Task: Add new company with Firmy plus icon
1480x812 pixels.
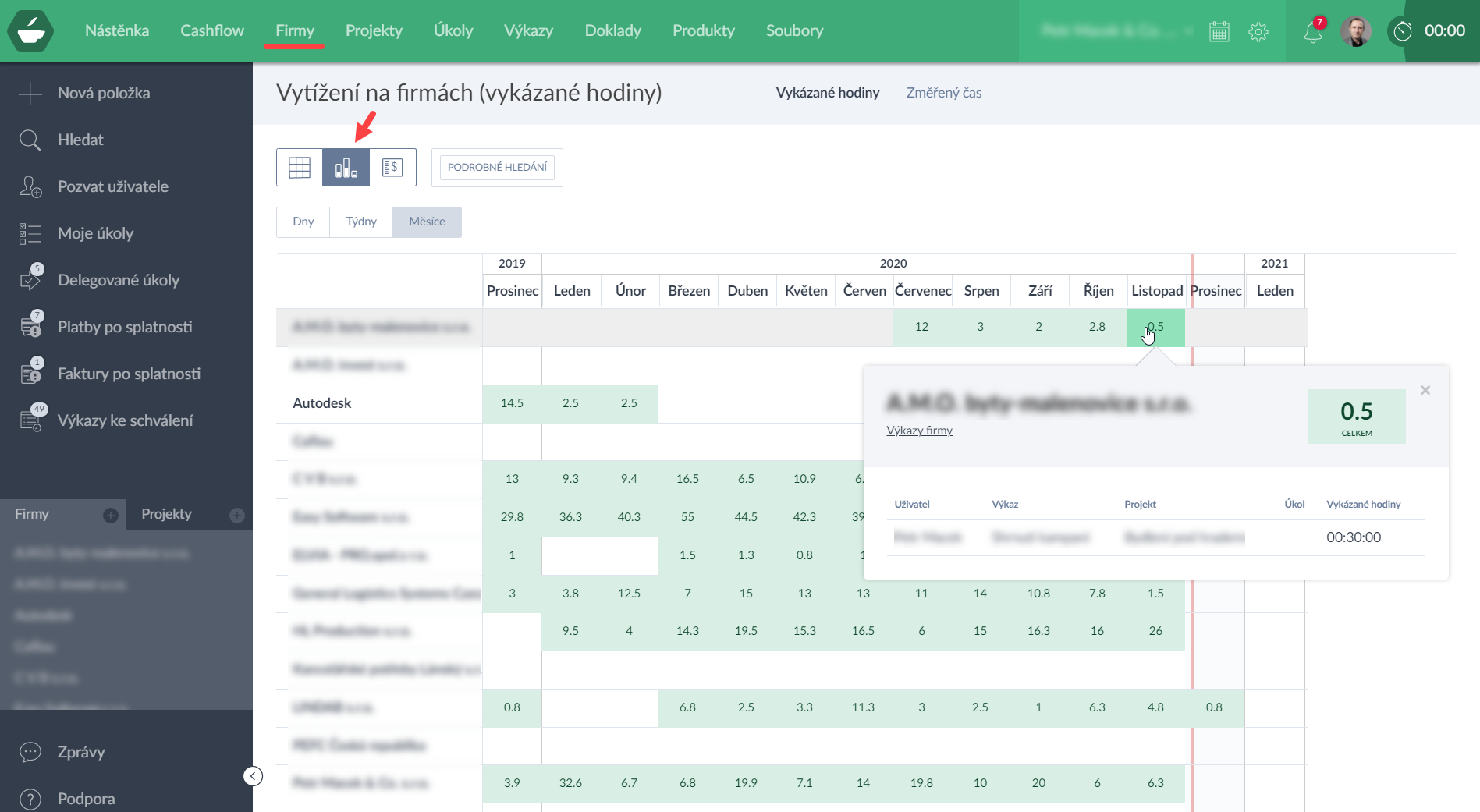Action: click(x=111, y=515)
